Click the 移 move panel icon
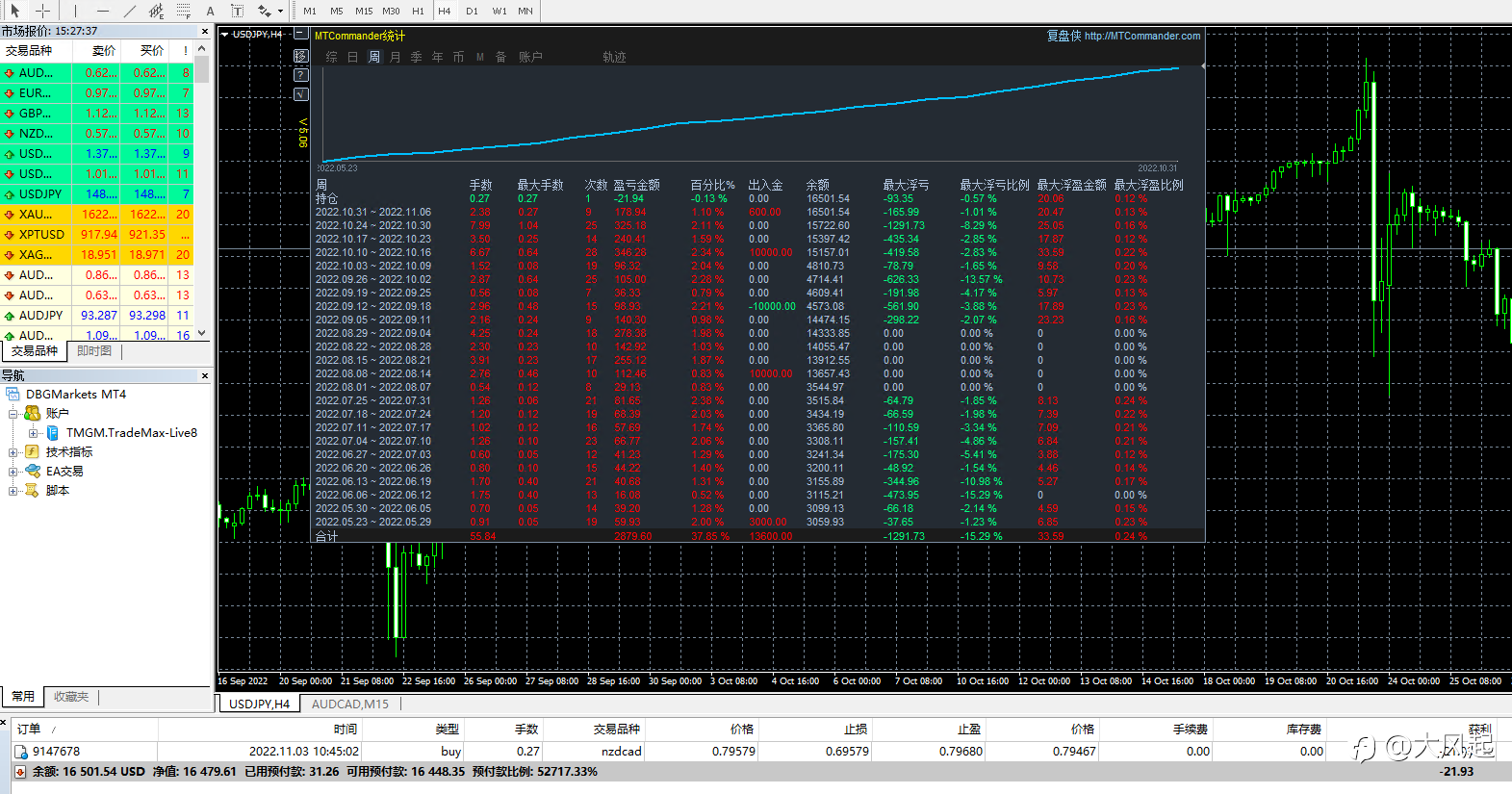This screenshot has width=1512, height=794. tap(301, 56)
